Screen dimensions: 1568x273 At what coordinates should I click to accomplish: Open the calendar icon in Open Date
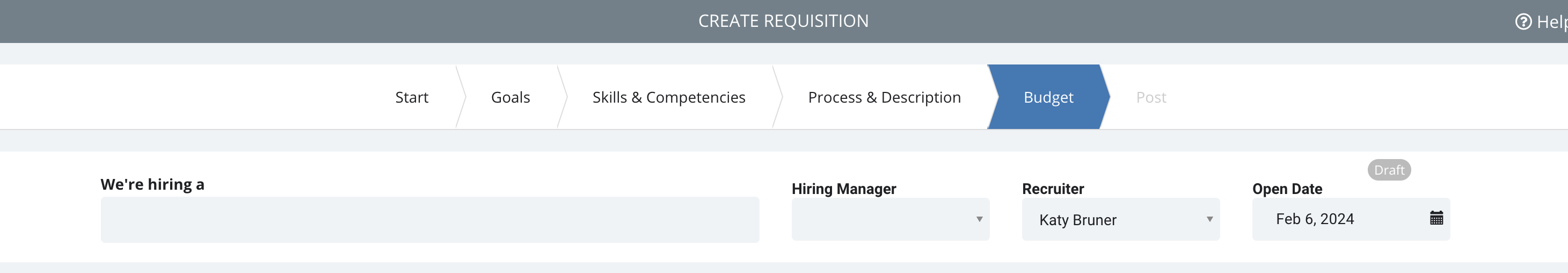pos(1436,218)
